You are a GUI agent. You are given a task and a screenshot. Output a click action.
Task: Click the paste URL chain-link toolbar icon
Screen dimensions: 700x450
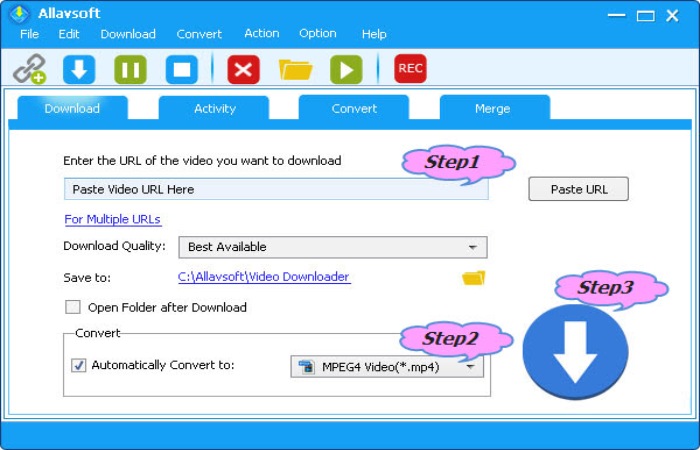point(29,69)
